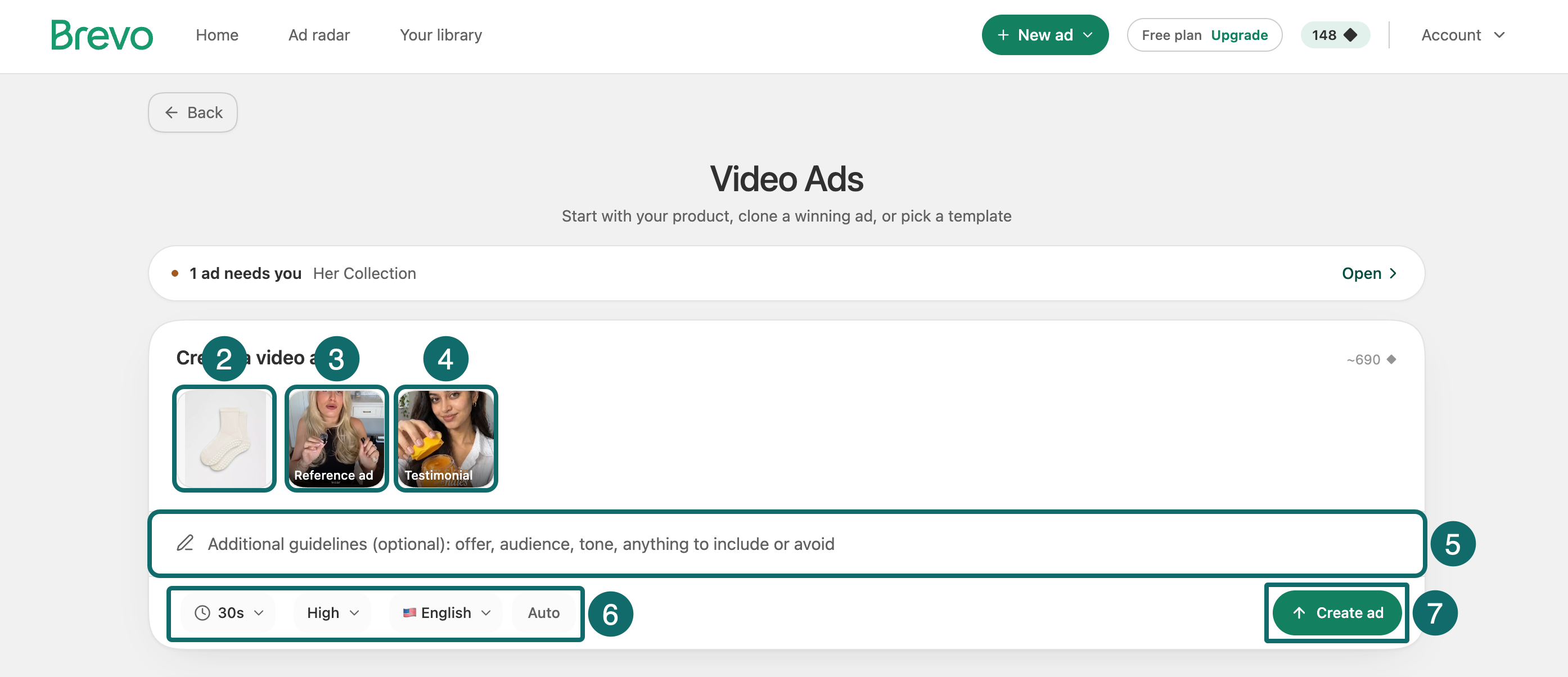Click the US flag icon
The height and width of the screenshot is (677, 1568).
point(409,612)
